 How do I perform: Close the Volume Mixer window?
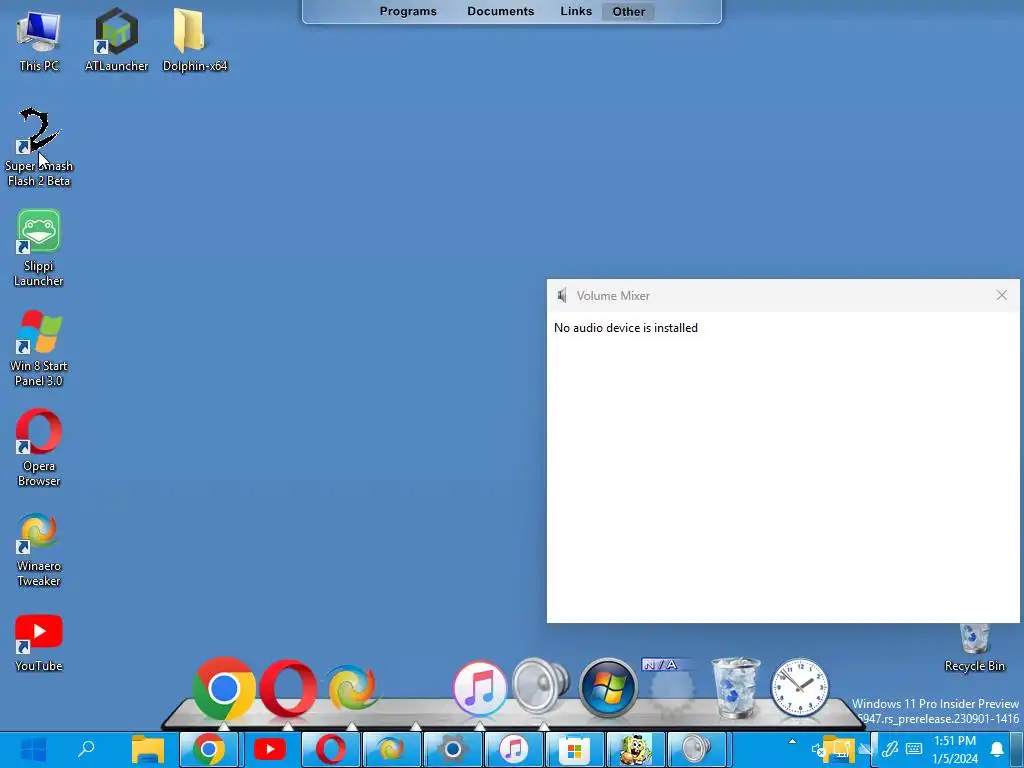click(x=1001, y=295)
